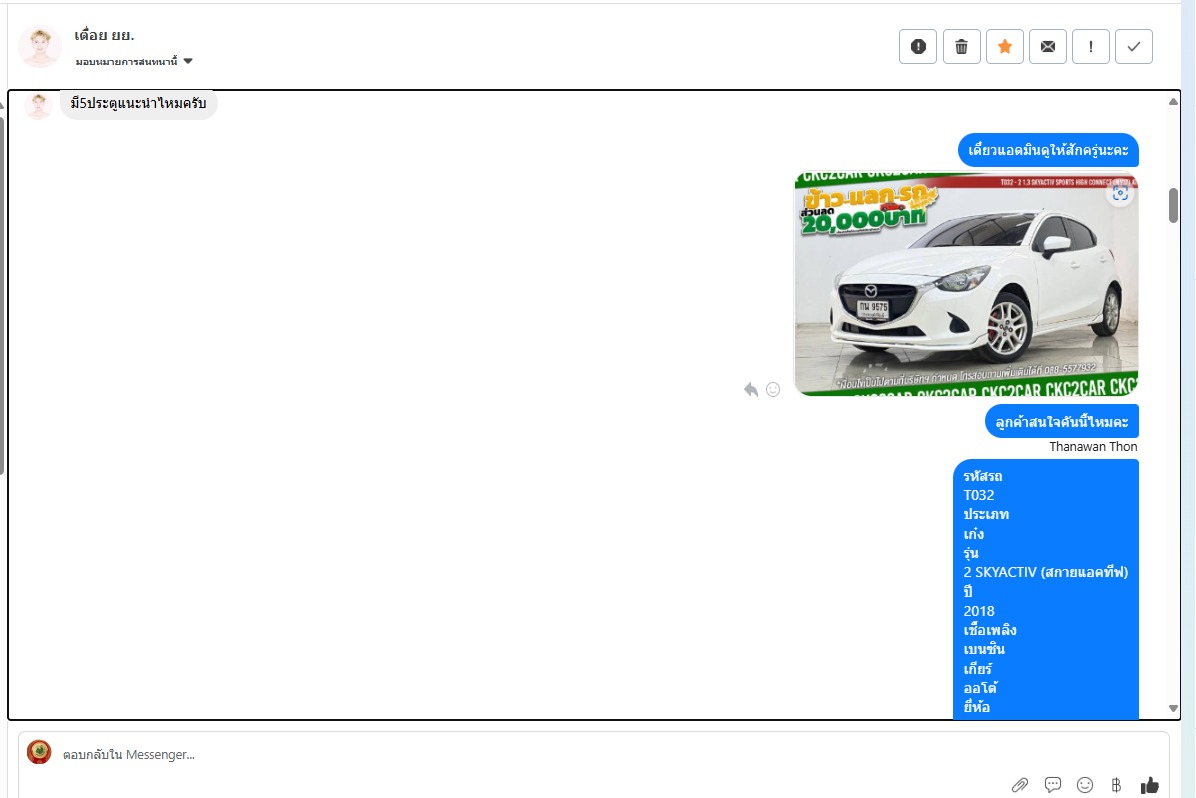Viewport: 1196px width, 798px height.
Task: Open emoji picker in reply box
Action: tap(1085, 784)
